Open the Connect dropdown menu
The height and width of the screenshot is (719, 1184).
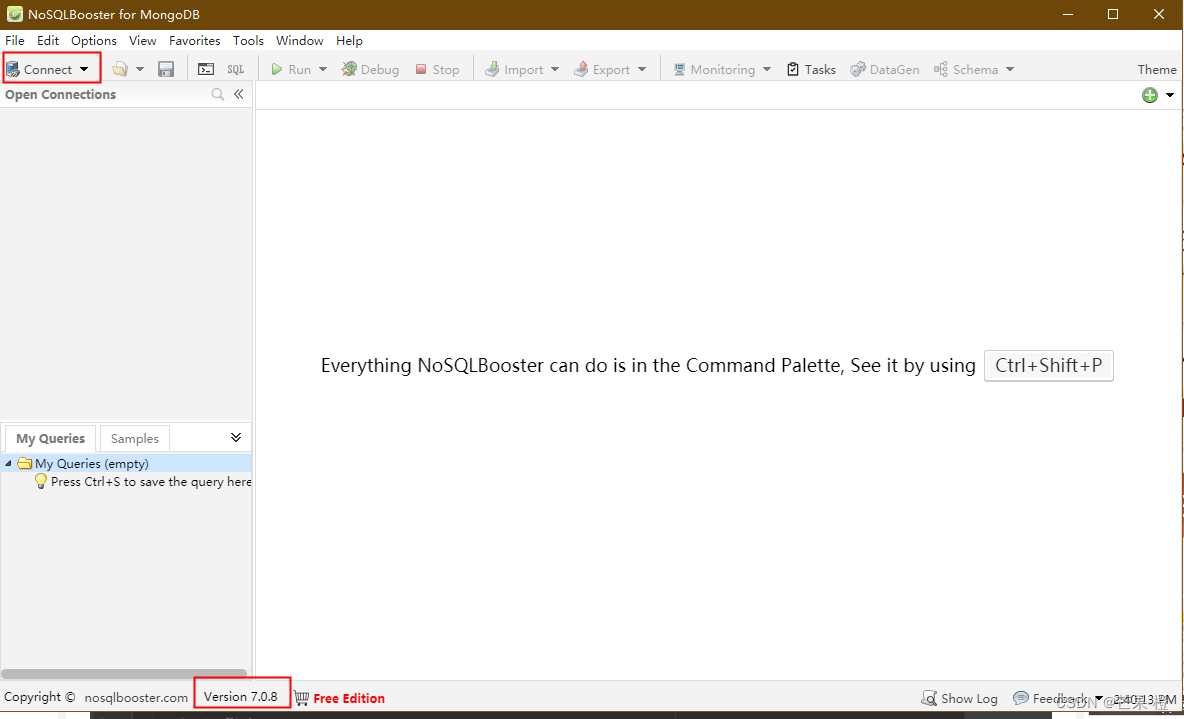click(x=85, y=68)
